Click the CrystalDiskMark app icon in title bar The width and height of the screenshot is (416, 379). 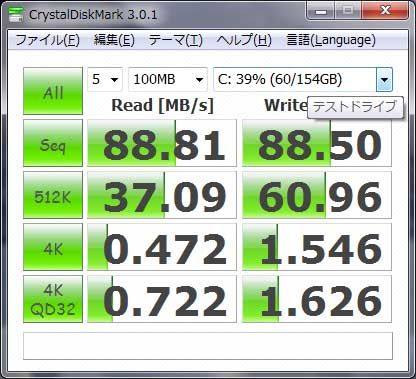(16, 14)
